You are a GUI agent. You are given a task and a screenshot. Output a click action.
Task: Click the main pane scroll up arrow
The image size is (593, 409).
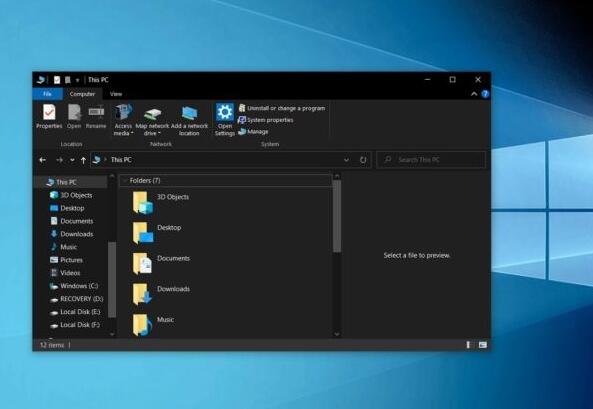point(337,176)
